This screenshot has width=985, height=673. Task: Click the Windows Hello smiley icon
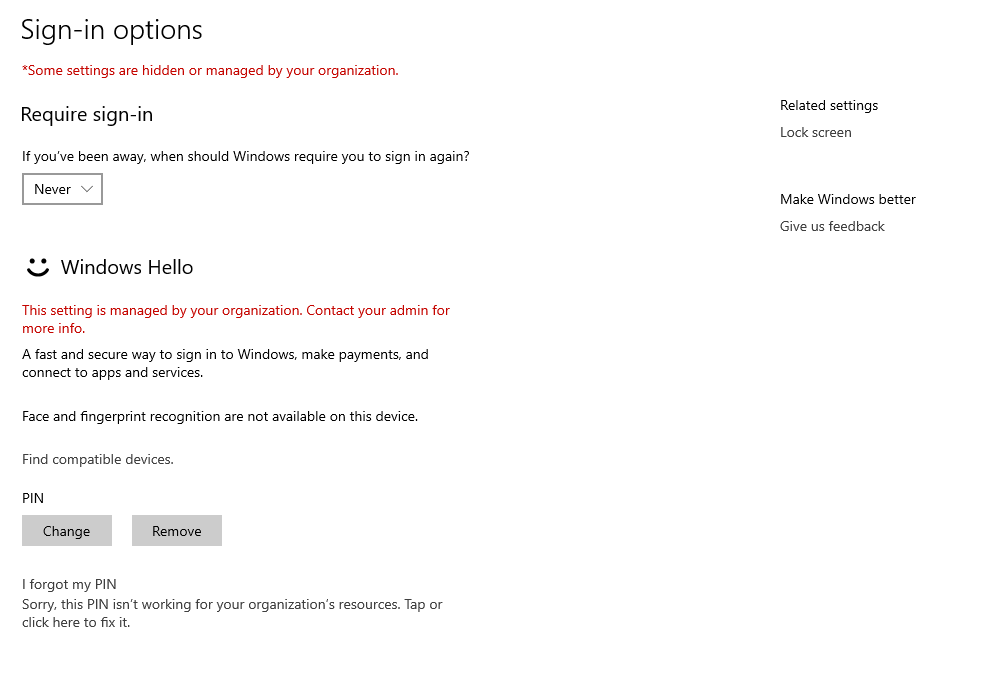click(38, 267)
